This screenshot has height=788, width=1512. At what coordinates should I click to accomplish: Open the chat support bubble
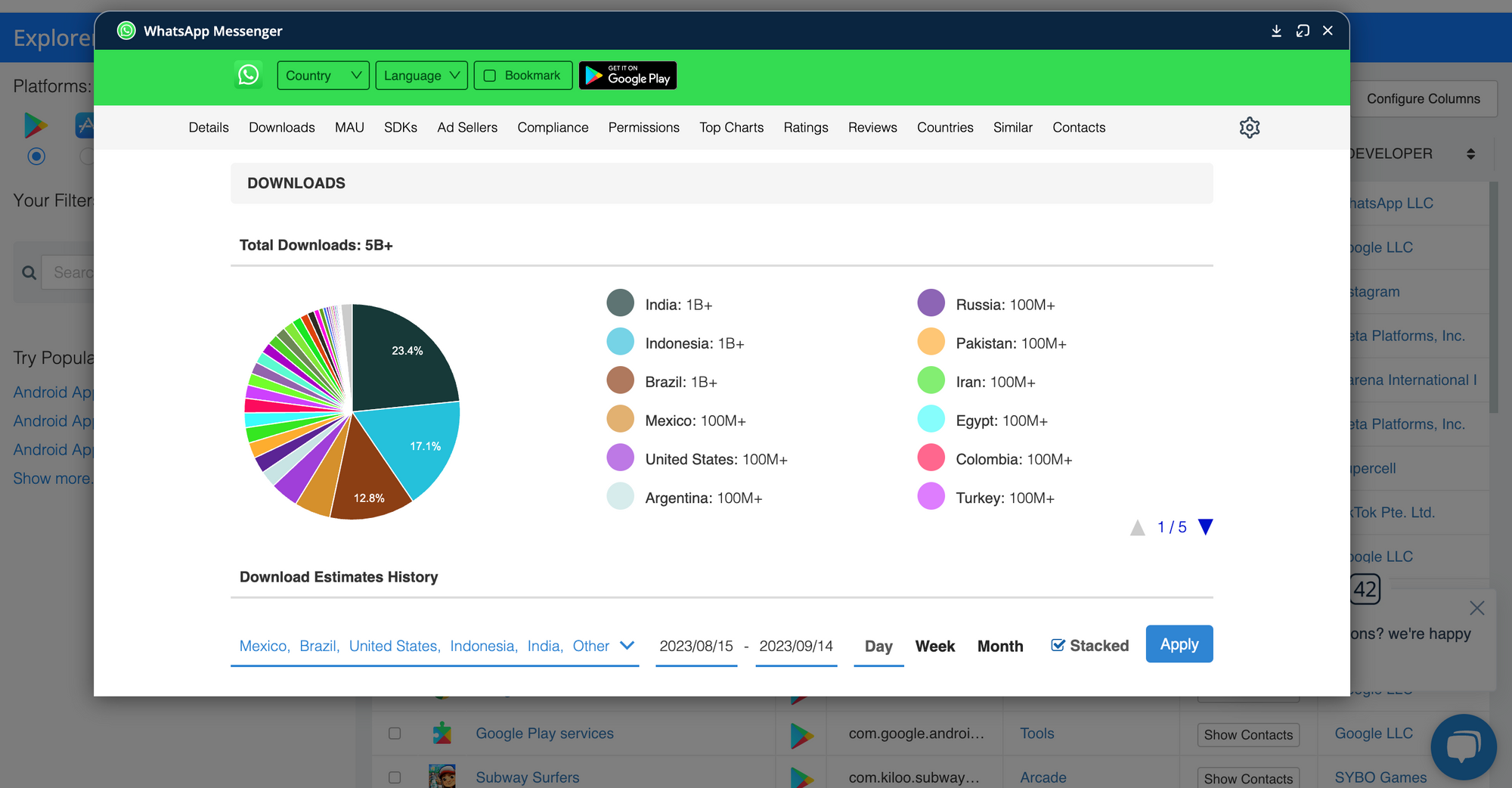[x=1464, y=746]
